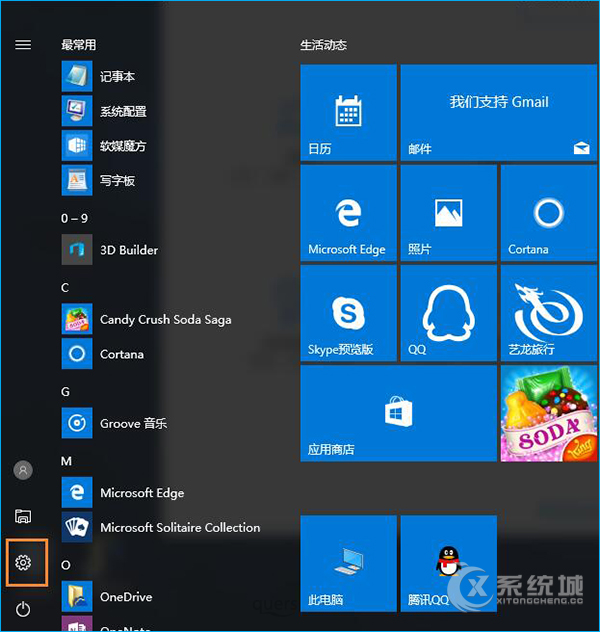Open Candy Crush Soda Saga list entry

click(x=146, y=319)
